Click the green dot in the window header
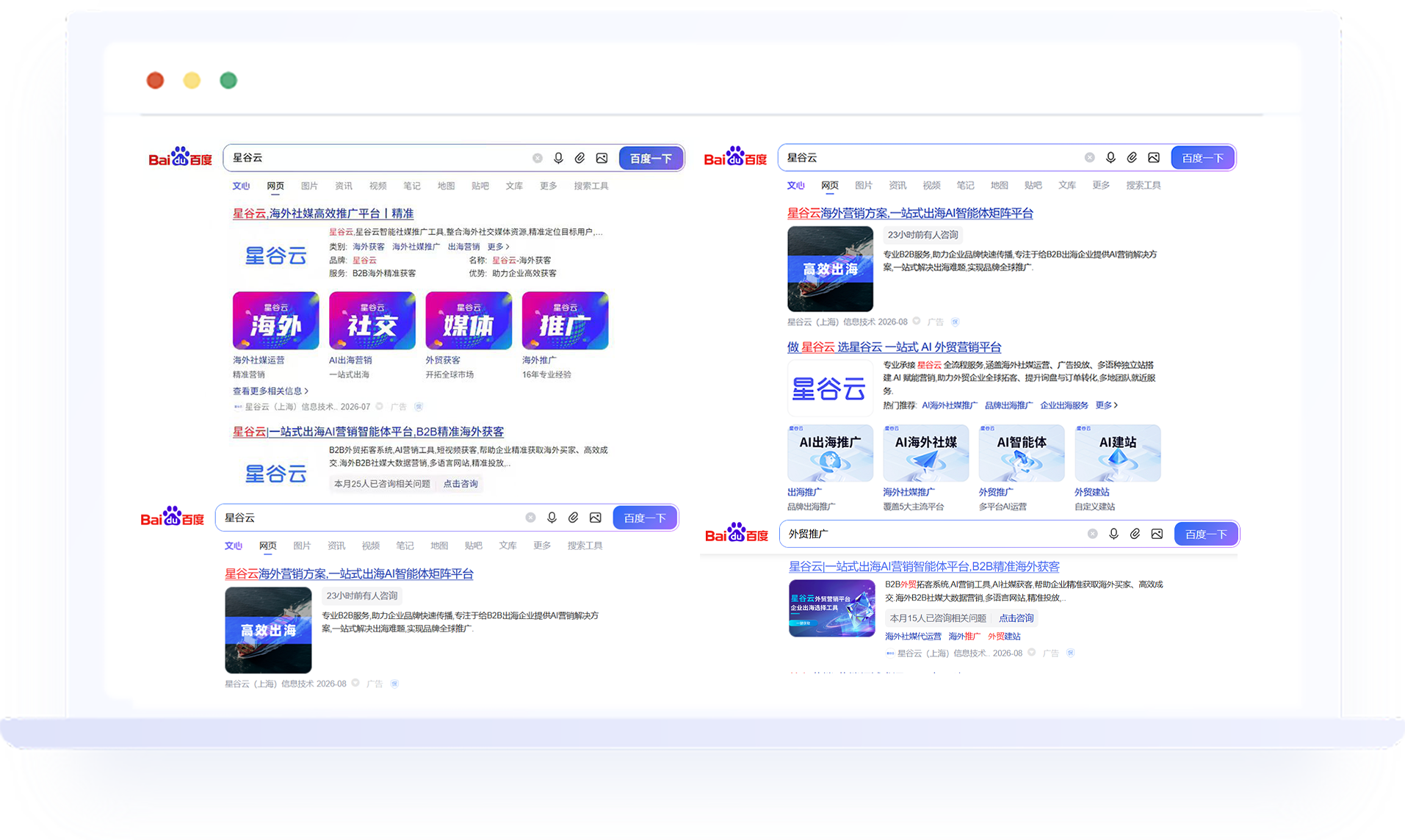1405x840 pixels. point(228,80)
